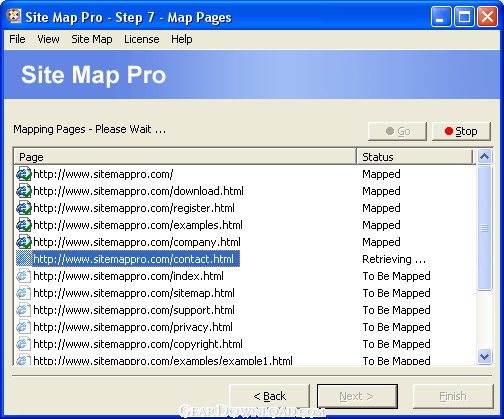This screenshot has height=419, width=504.
Task: Click the vertical scrollbar thumb in page list
Action: coord(484,228)
